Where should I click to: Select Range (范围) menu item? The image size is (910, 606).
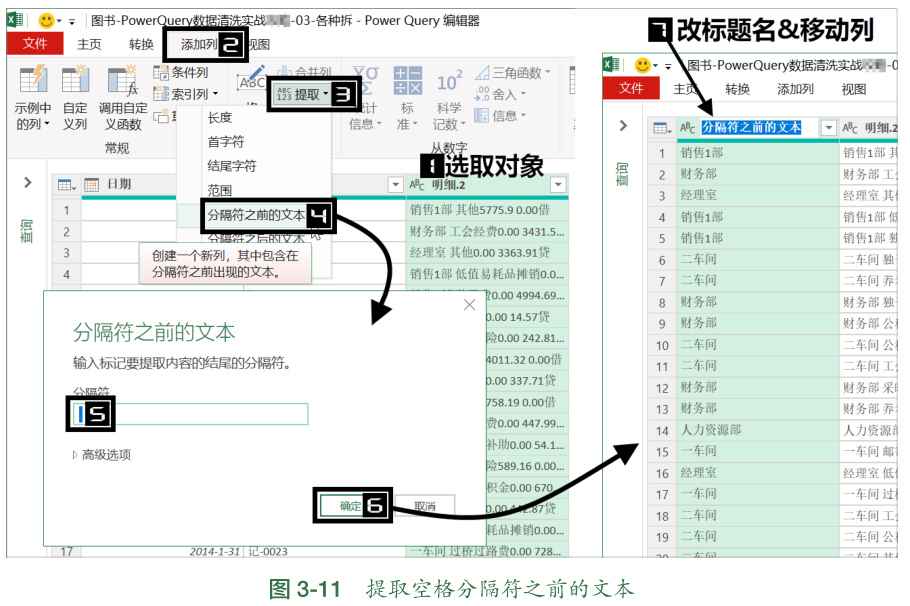(219, 190)
